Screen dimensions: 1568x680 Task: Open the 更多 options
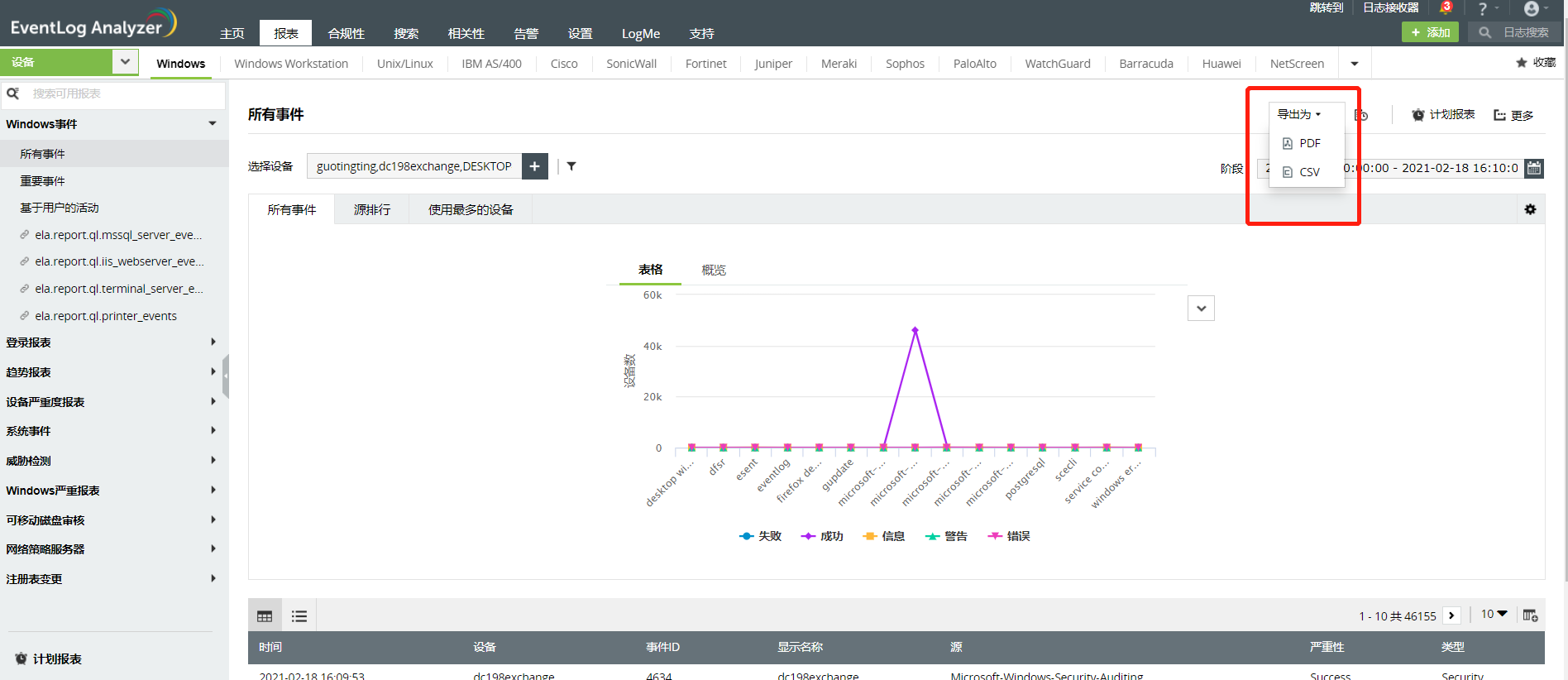click(1513, 115)
